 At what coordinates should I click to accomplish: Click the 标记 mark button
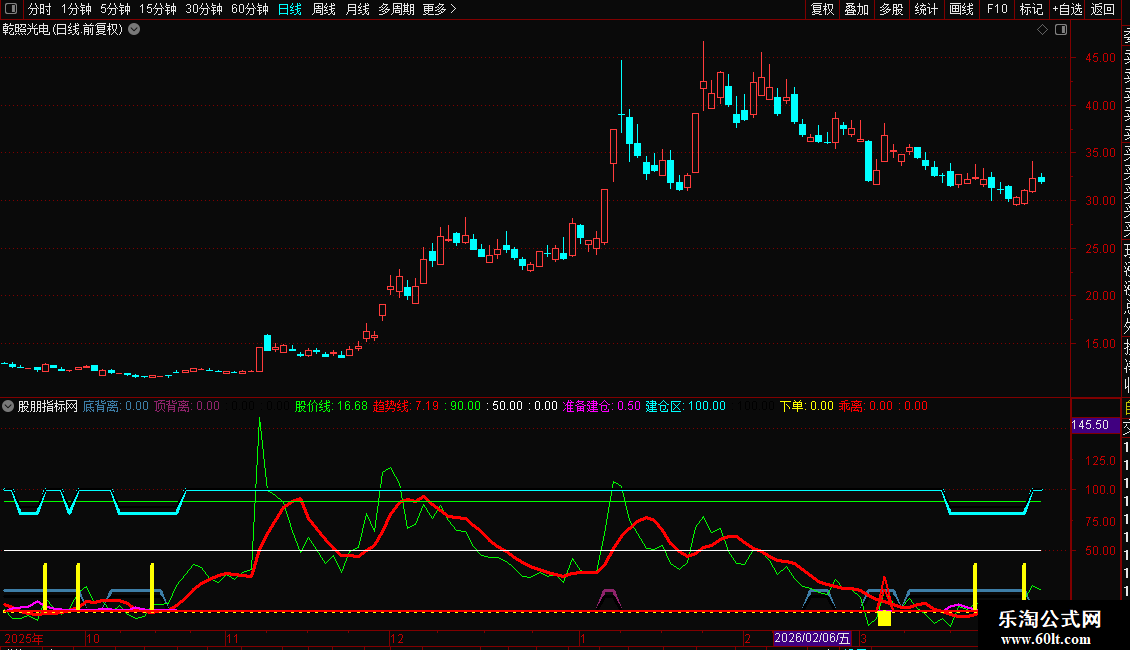pyautogui.click(x=1031, y=9)
